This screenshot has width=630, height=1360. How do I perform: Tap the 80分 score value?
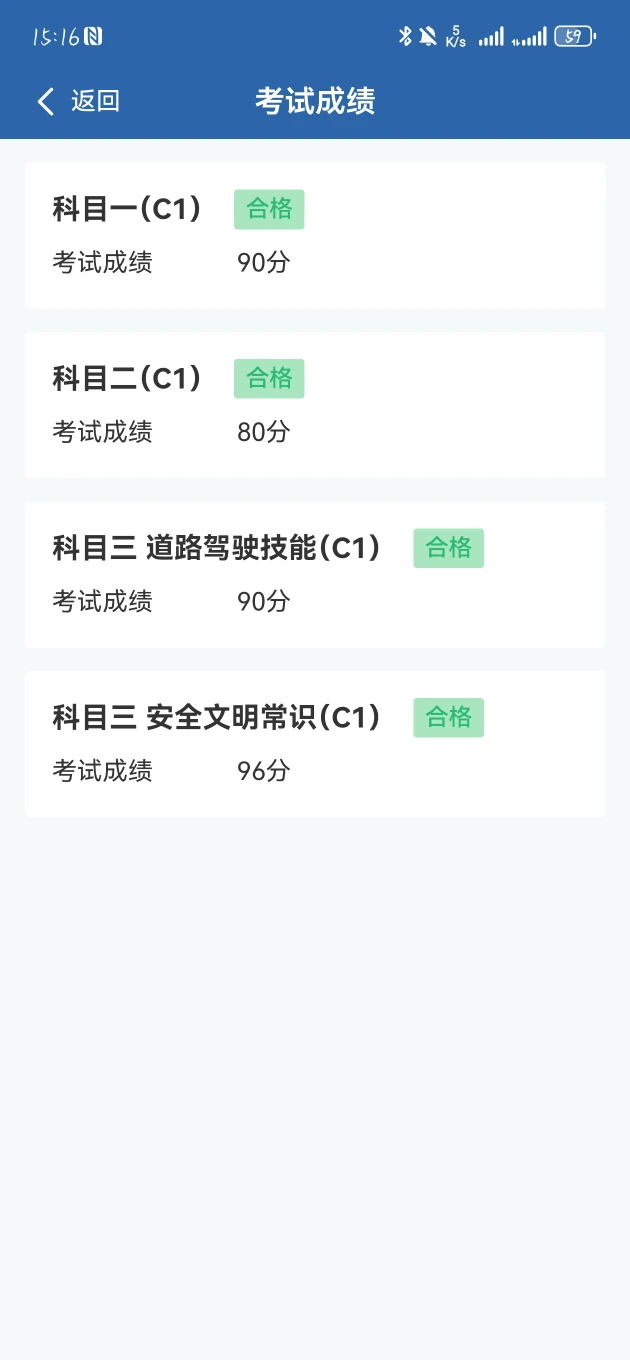[x=263, y=432]
